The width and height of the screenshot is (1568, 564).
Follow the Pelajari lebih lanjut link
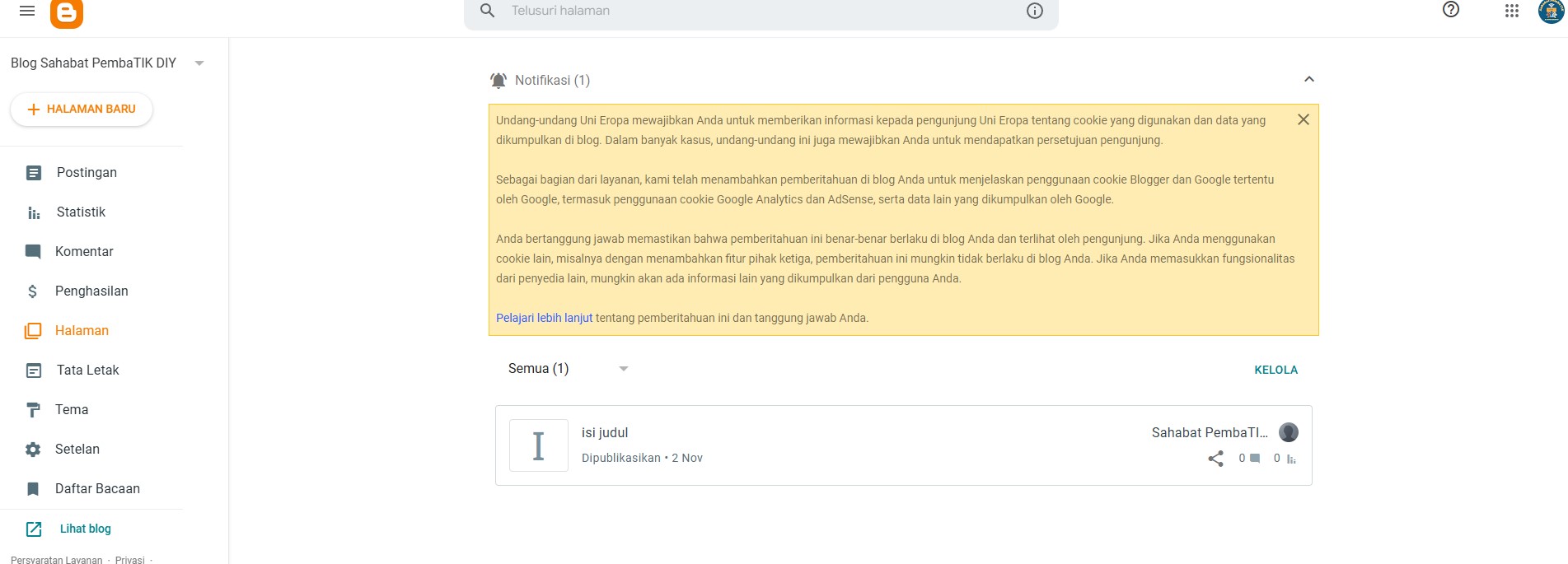click(544, 318)
